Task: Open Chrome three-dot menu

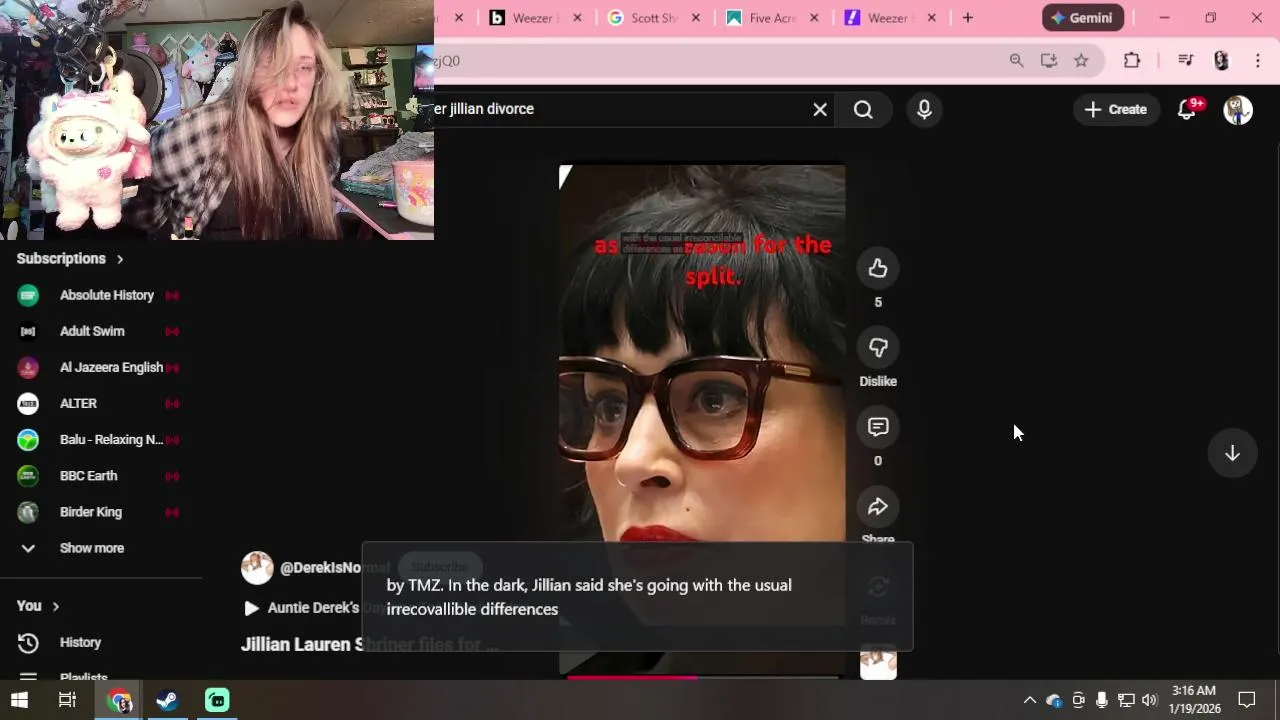Action: 1258,61
